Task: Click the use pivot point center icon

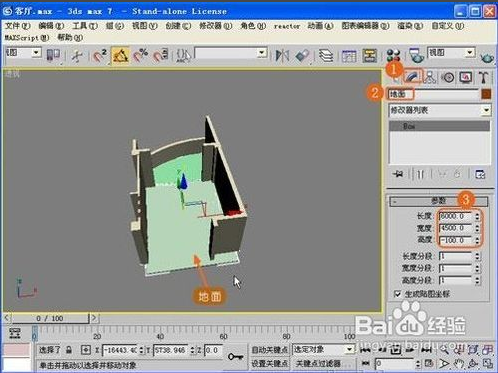Action: [53, 55]
